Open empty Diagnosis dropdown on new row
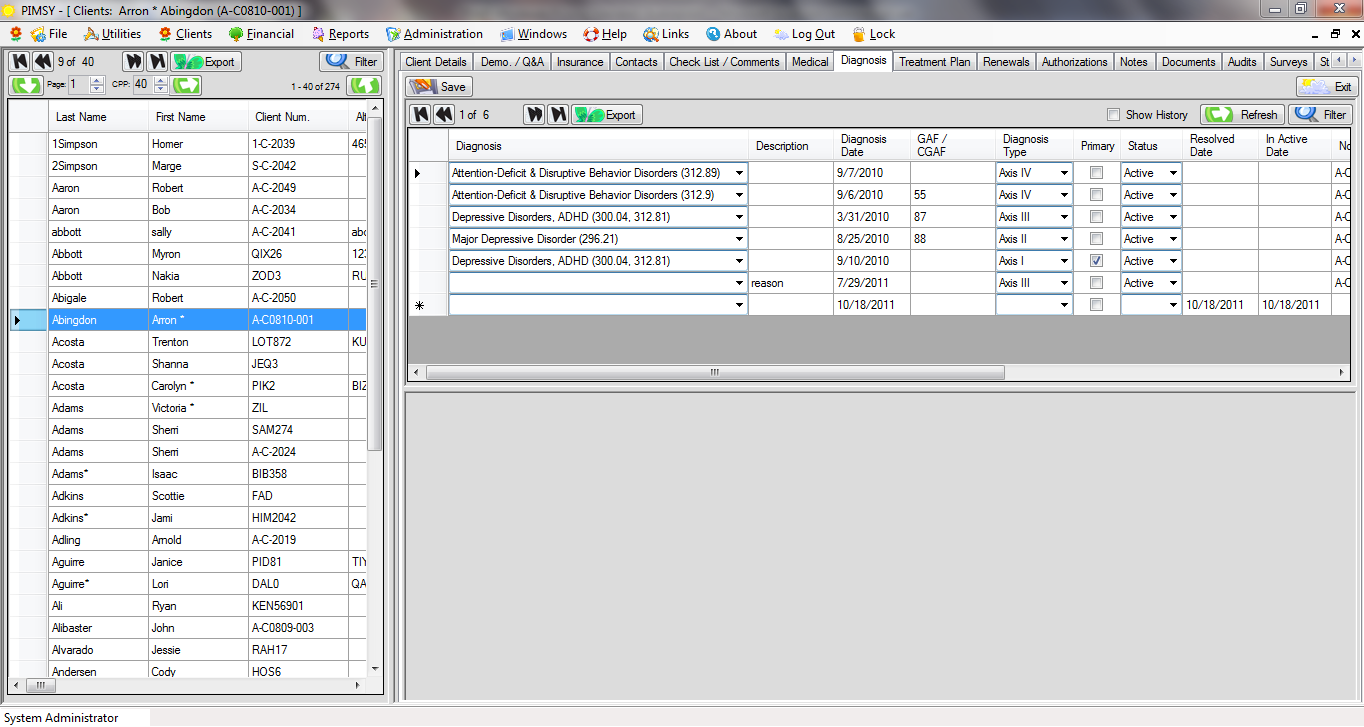 point(739,305)
